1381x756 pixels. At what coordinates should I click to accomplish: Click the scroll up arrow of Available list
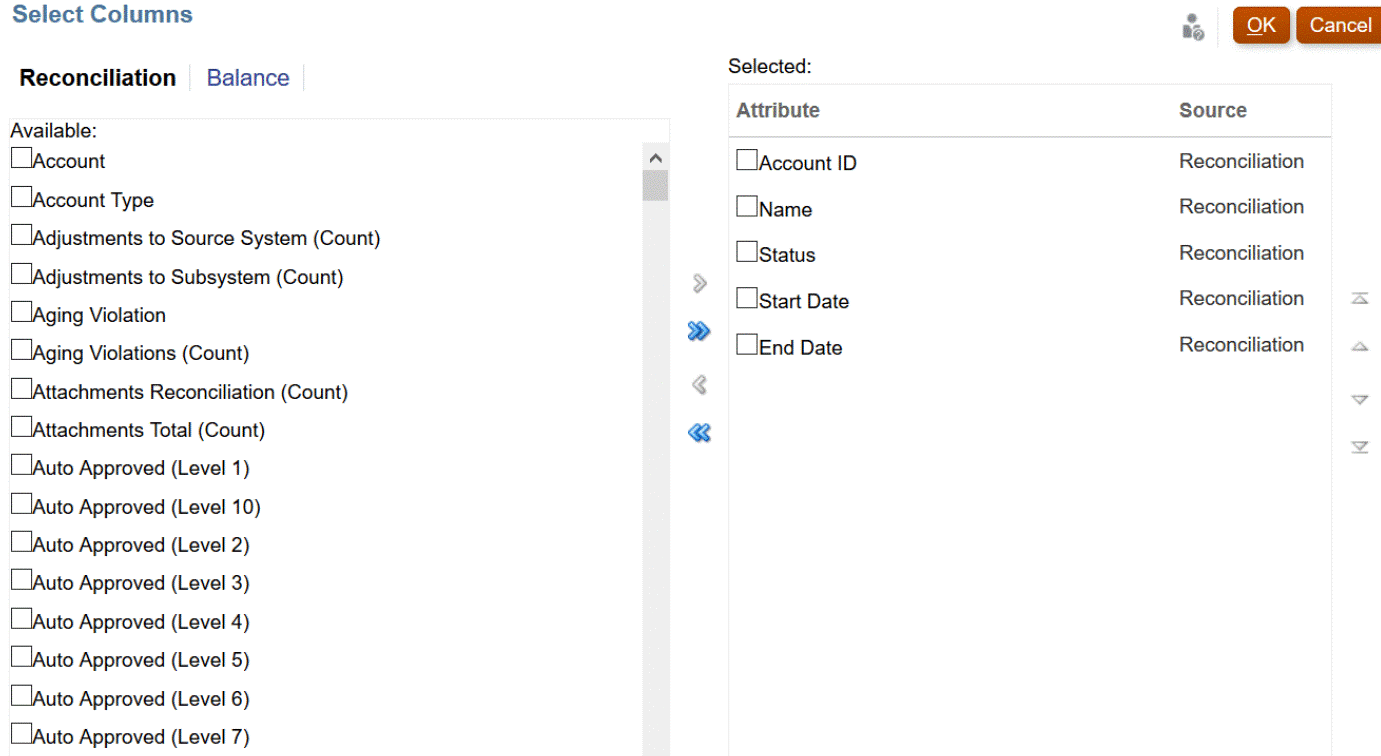pos(656,158)
